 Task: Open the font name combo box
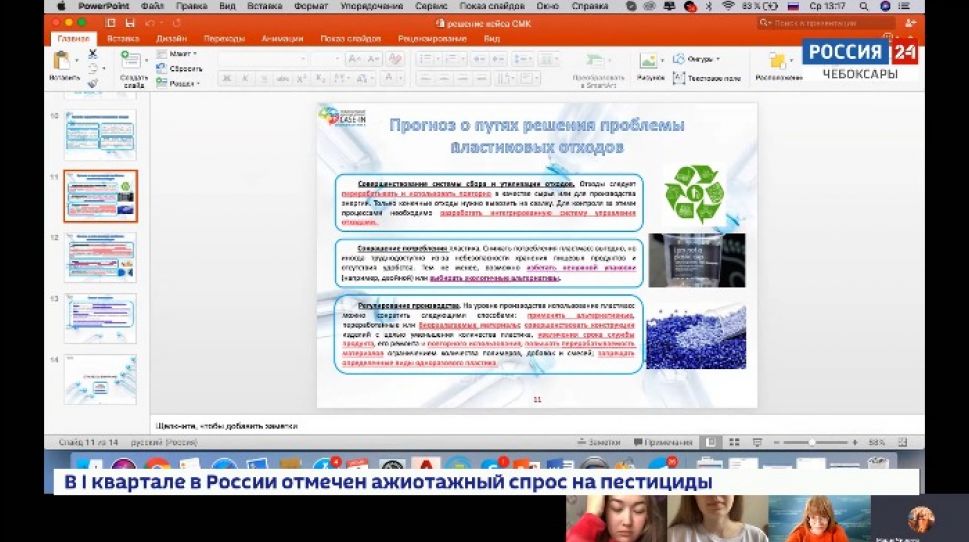(x=263, y=59)
